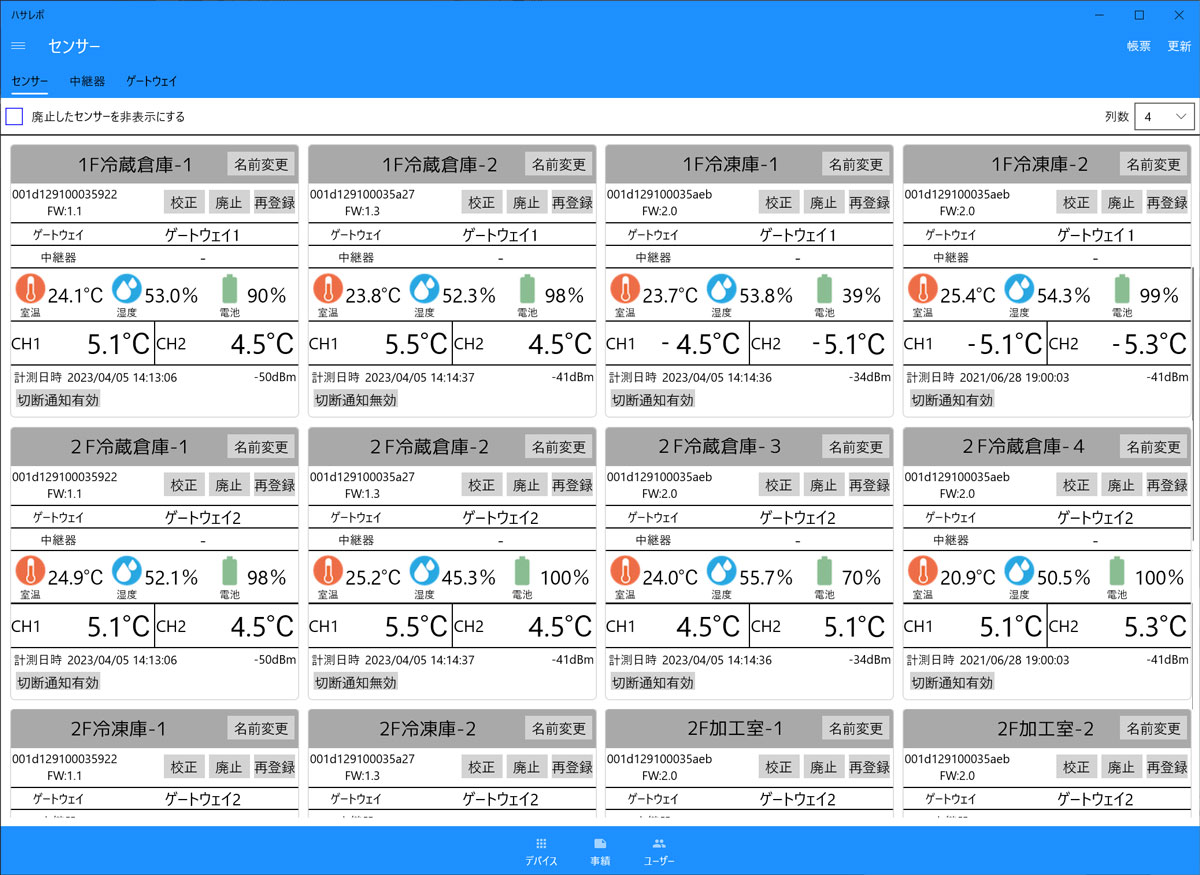This screenshot has height=875, width=1200.
Task: Click battery icon in 1F冷蔵倉庫-2 card
Action: (527, 291)
